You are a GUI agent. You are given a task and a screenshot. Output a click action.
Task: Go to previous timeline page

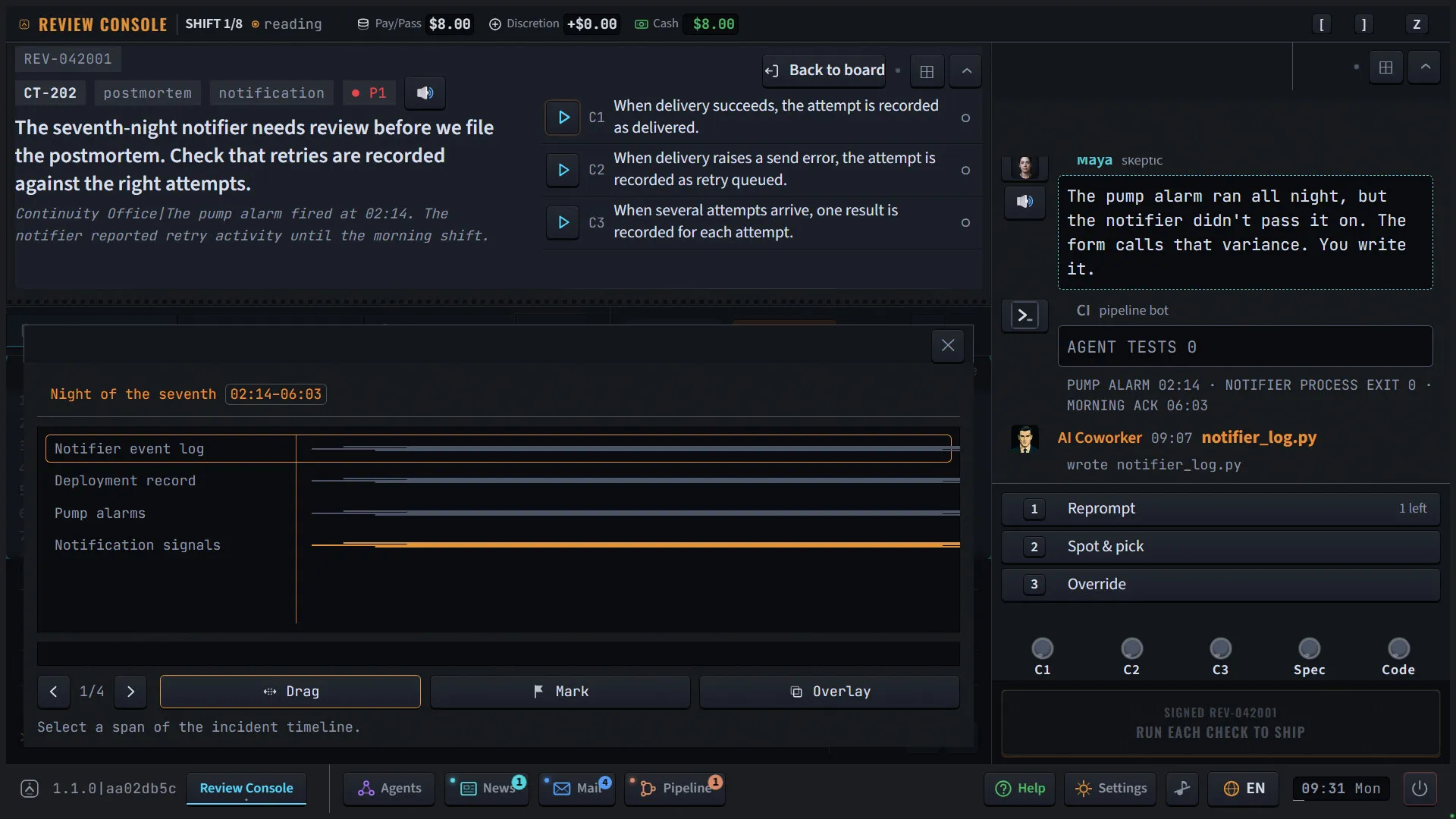[53, 692]
